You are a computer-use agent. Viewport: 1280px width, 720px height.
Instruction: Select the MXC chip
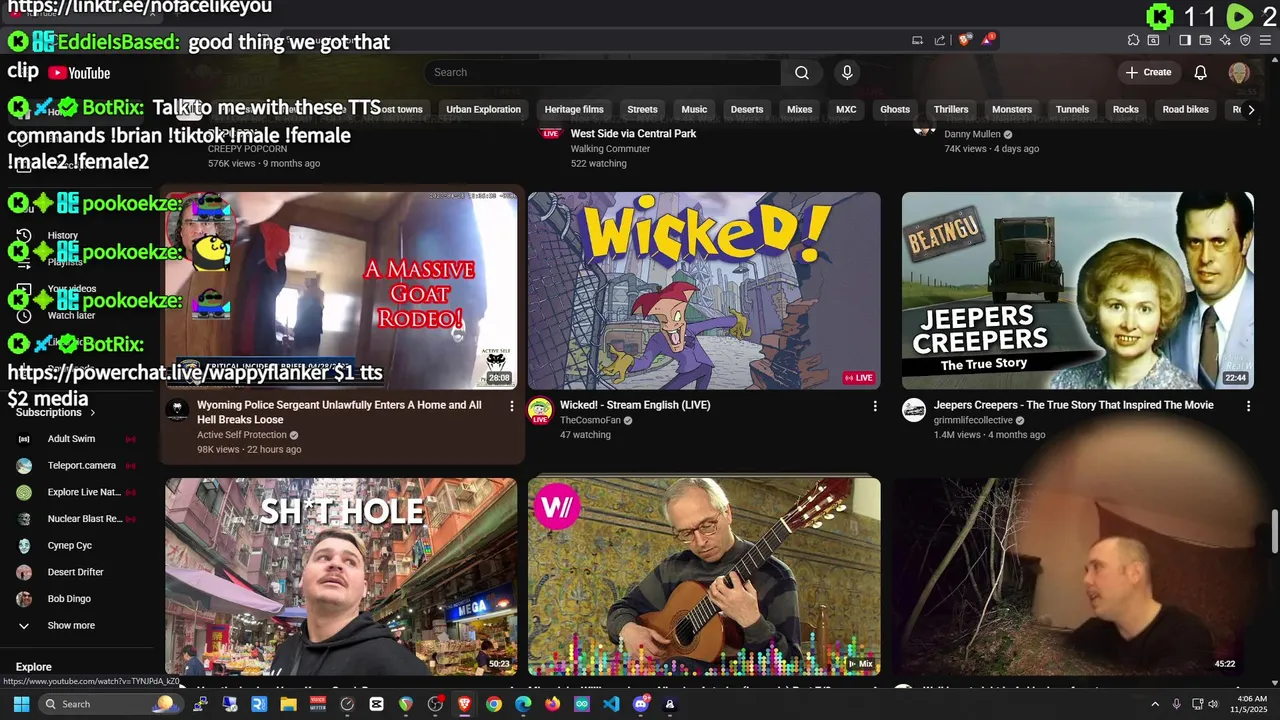pos(846,109)
